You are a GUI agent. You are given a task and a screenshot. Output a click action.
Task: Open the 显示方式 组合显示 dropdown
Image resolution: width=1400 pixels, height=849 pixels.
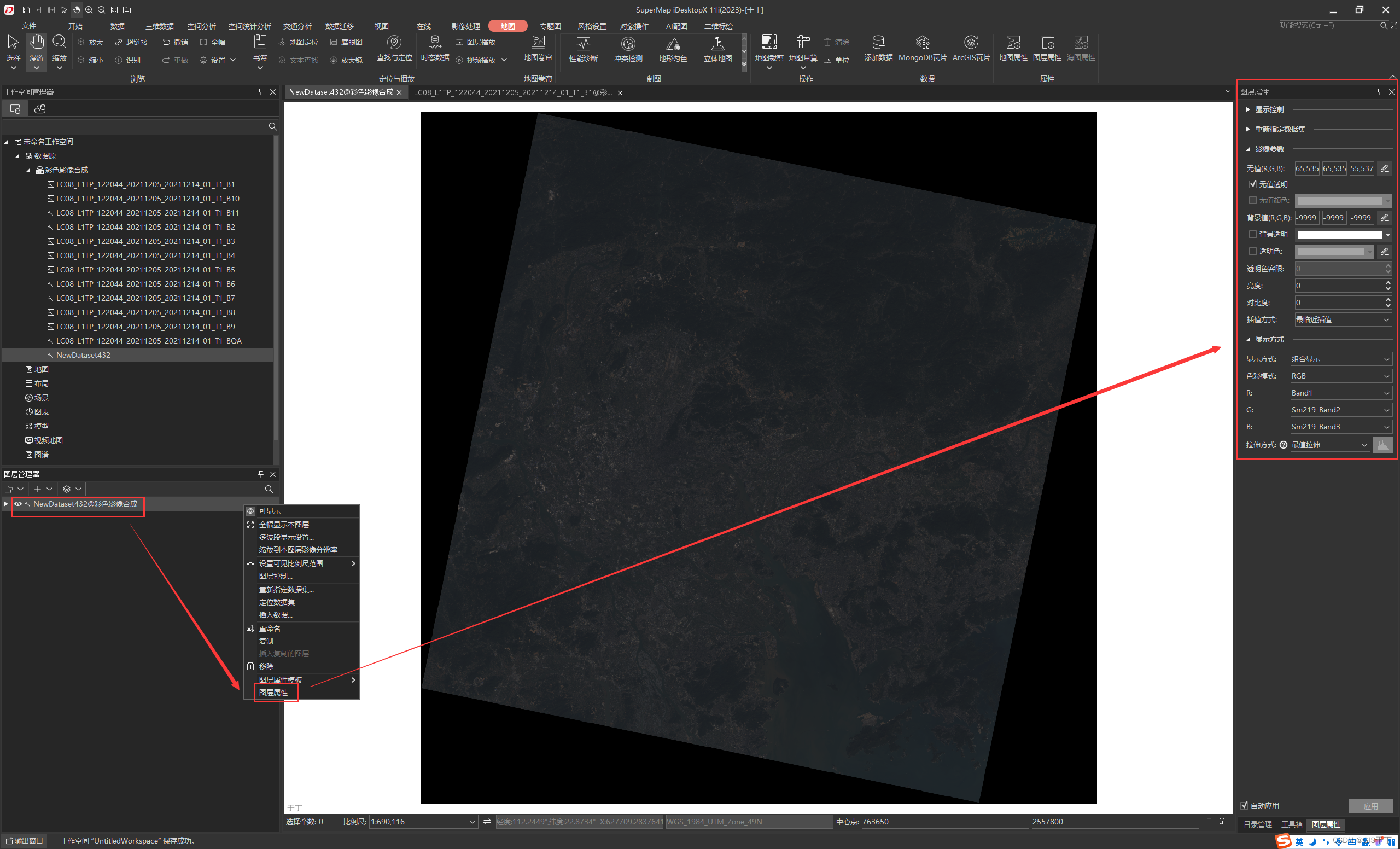click(1340, 358)
